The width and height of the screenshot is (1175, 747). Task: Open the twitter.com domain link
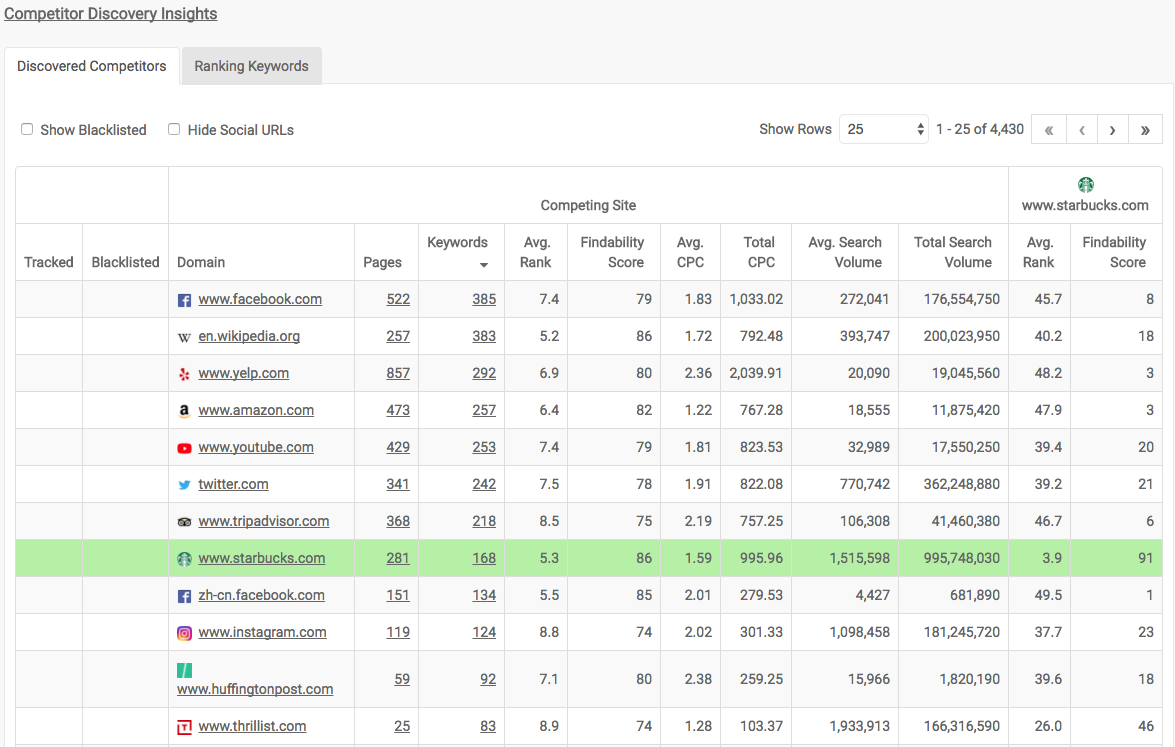pos(233,484)
